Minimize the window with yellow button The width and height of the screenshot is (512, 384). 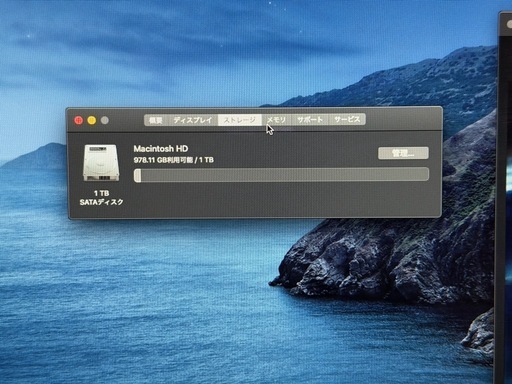click(x=92, y=120)
